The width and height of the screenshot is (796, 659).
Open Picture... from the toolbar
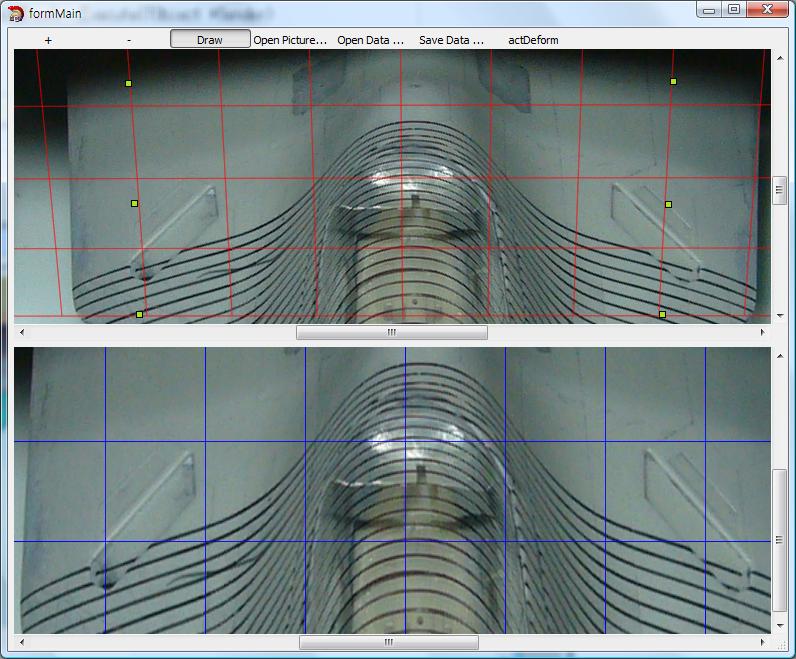tap(290, 40)
